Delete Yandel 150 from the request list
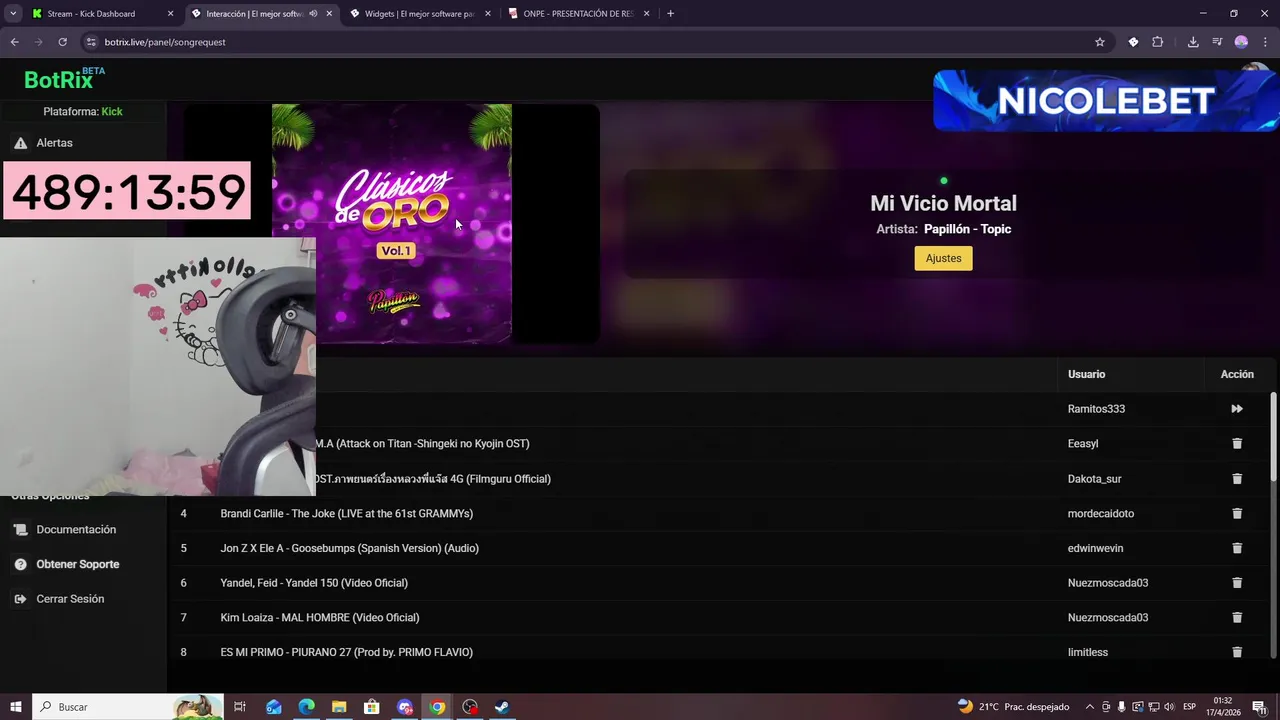This screenshot has height=720, width=1280. click(x=1237, y=583)
